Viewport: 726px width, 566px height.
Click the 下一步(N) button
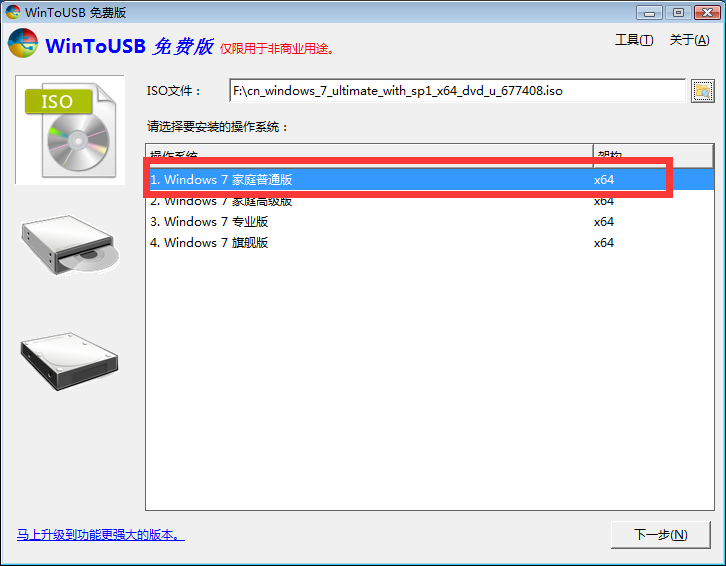(x=660, y=535)
